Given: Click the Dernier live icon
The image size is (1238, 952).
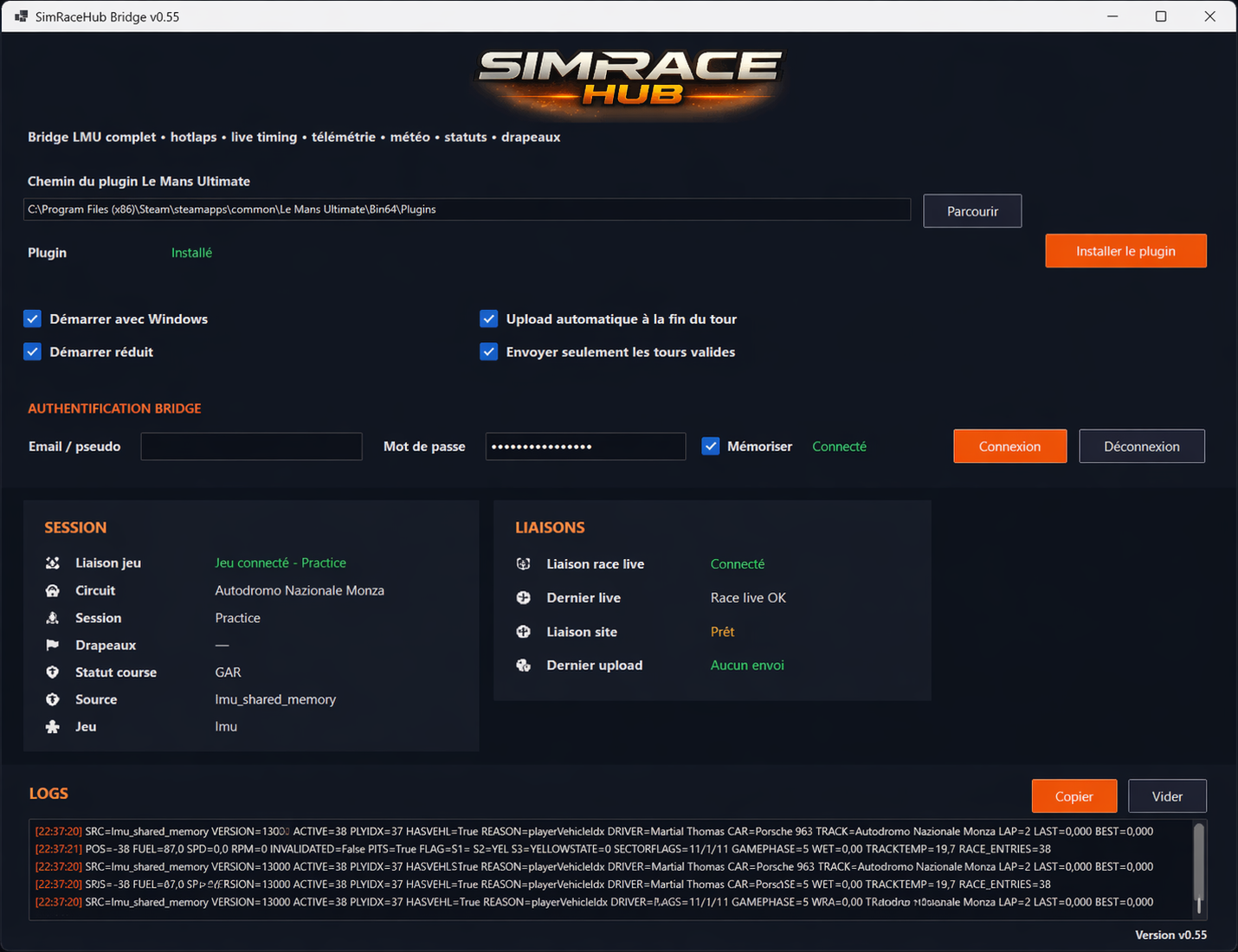Looking at the screenshot, I should click(524, 597).
